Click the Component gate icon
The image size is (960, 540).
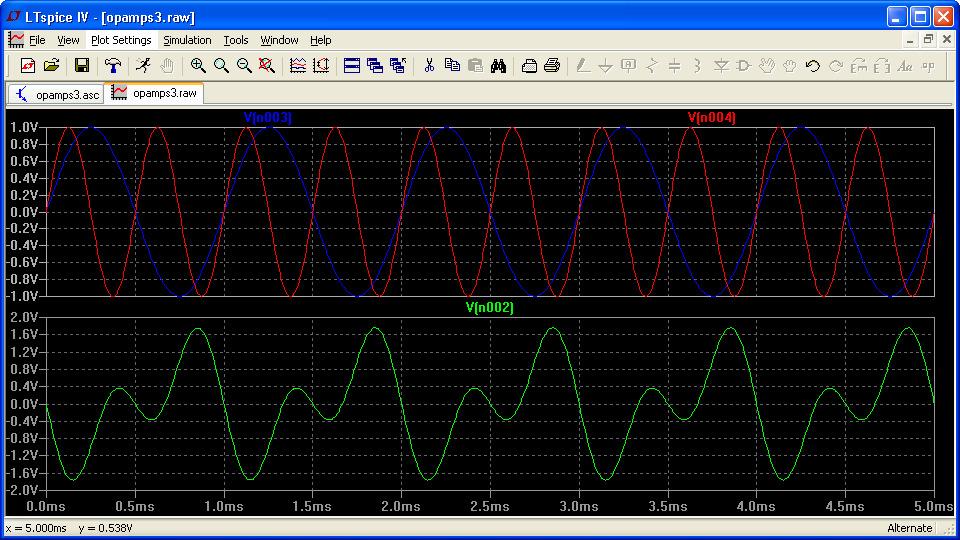[x=744, y=66]
